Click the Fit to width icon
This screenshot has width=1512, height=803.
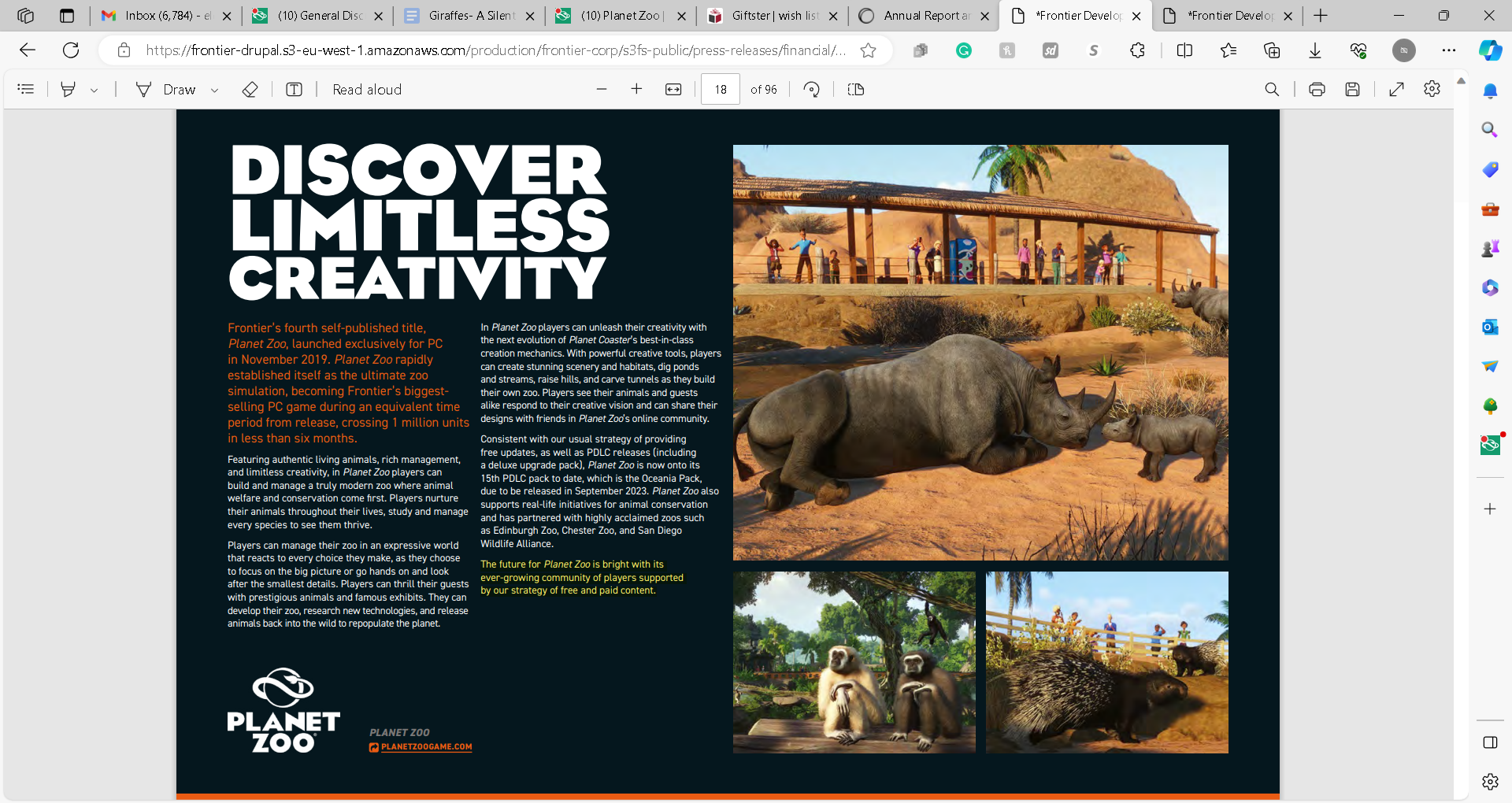(x=673, y=89)
